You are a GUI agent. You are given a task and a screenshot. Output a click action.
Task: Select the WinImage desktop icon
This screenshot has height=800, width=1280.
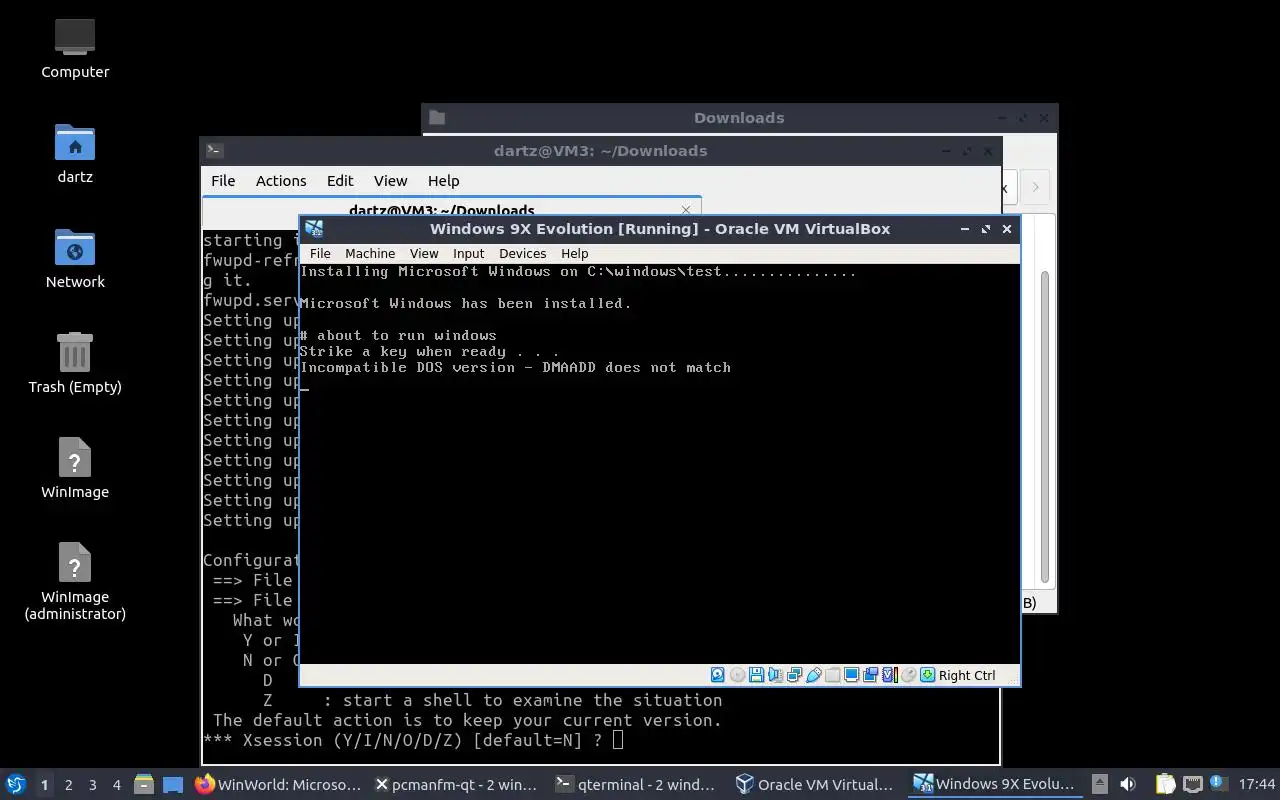click(x=75, y=468)
